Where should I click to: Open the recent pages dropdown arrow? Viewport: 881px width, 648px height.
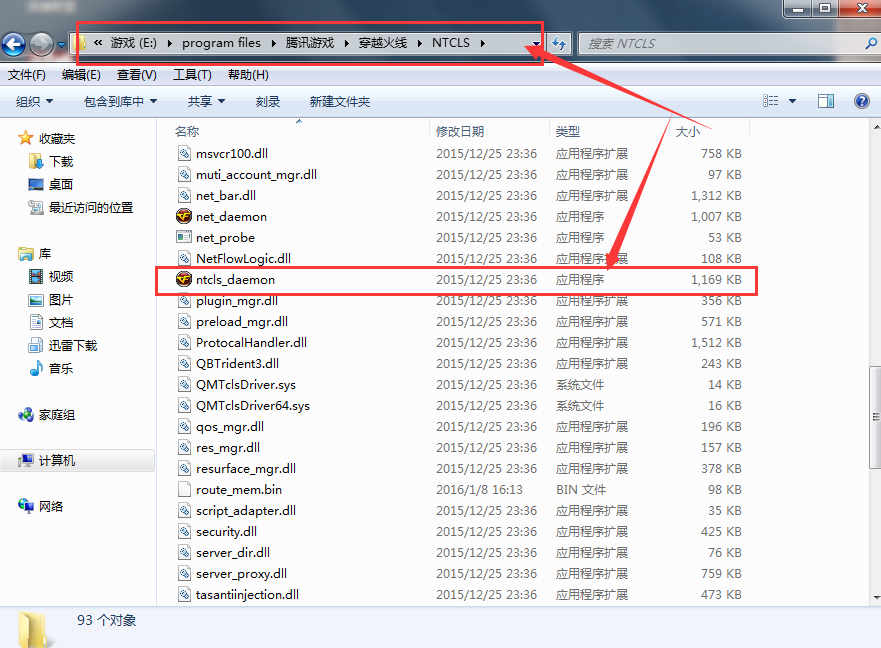click(x=61, y=44)
